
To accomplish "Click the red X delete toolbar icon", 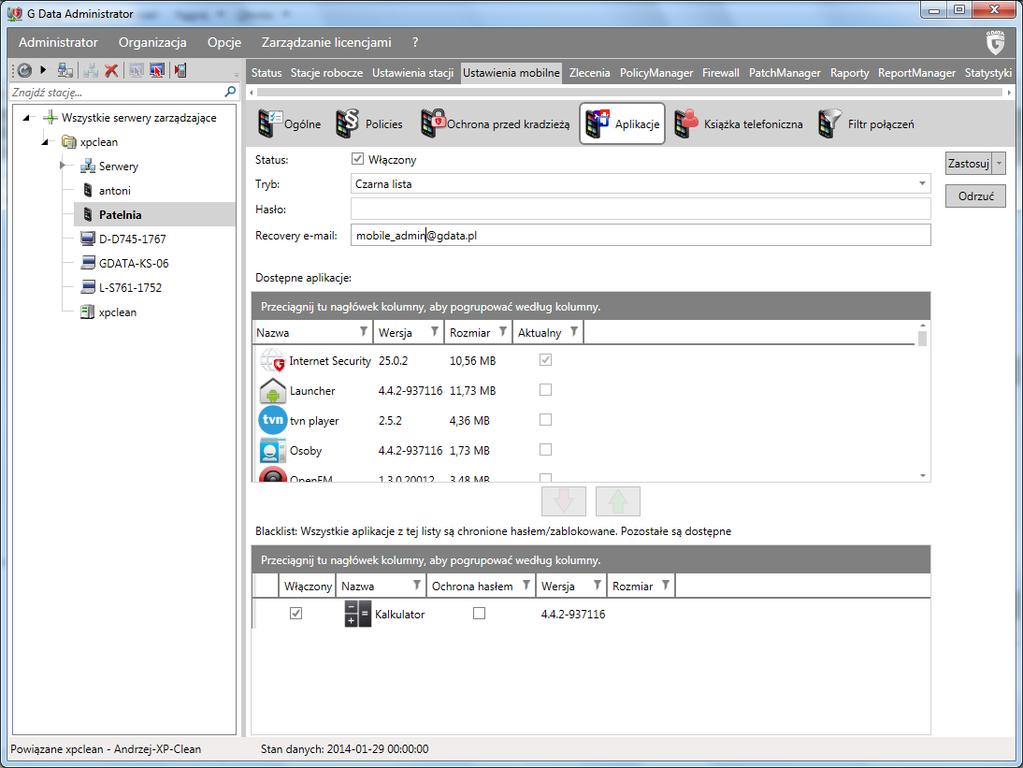I will 112,70.
